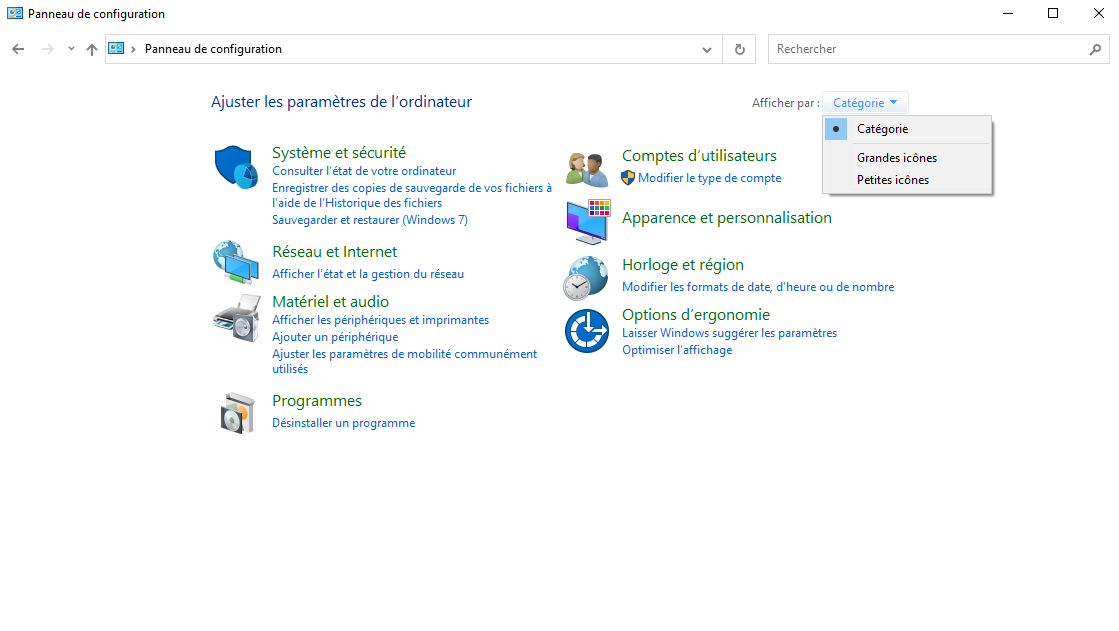Click the Comptes d'utilisateurs people icon
Viewport: 1119px width, 631px height.
click(x=587, y=169)
